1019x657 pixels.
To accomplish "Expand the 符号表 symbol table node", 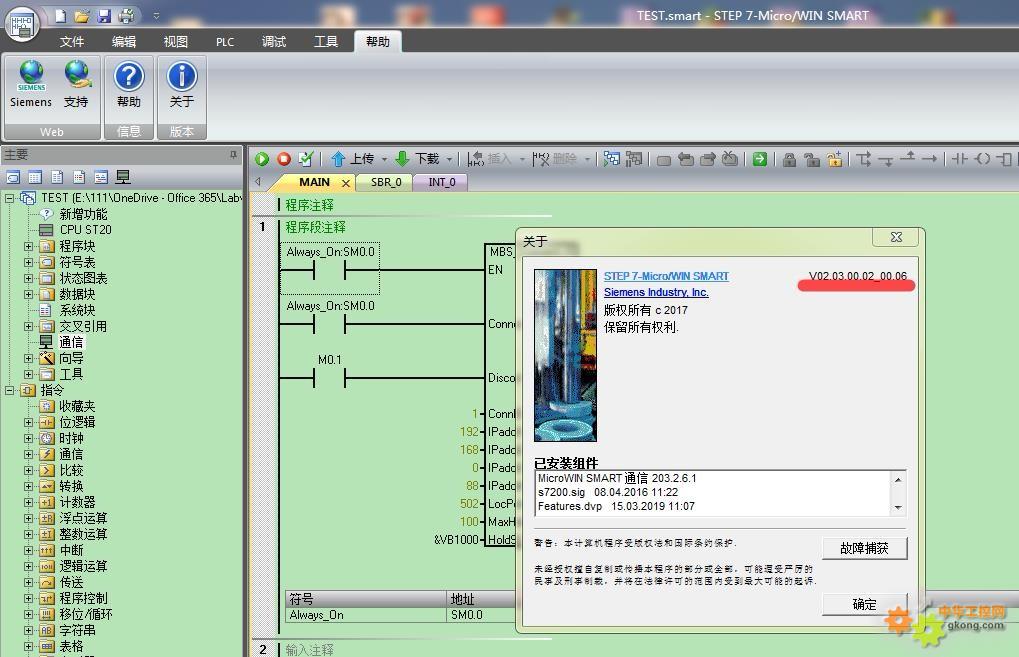I will tap(28, 263).
